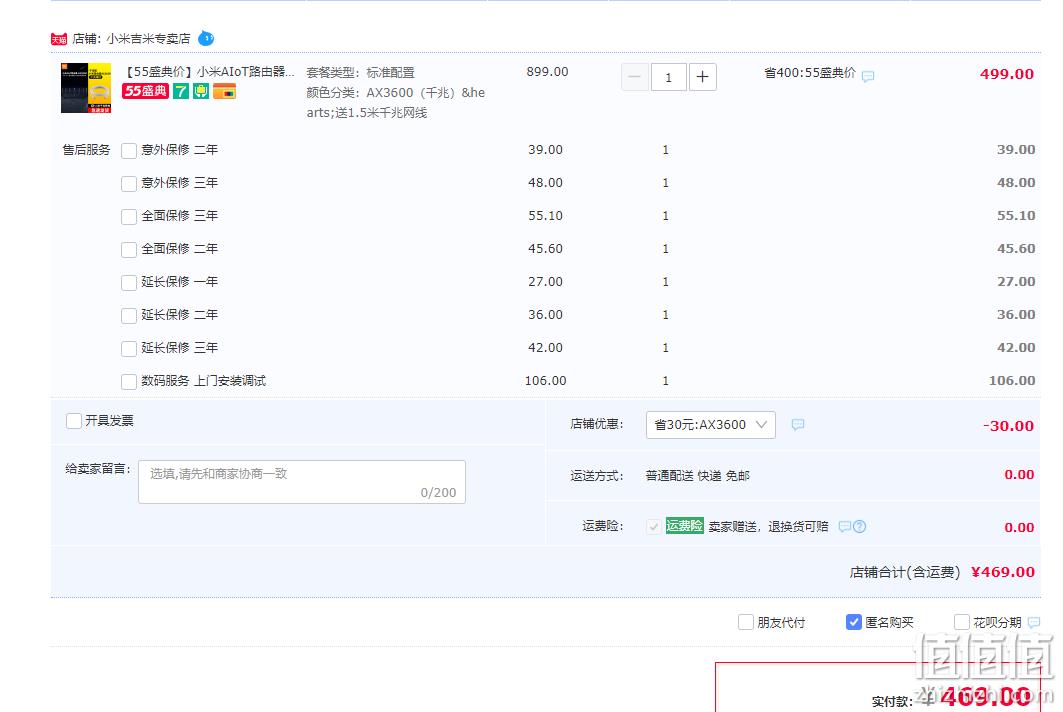Decrease quantity with the minus button
The image size is (1063, 712).
click(x=635, y=77)
